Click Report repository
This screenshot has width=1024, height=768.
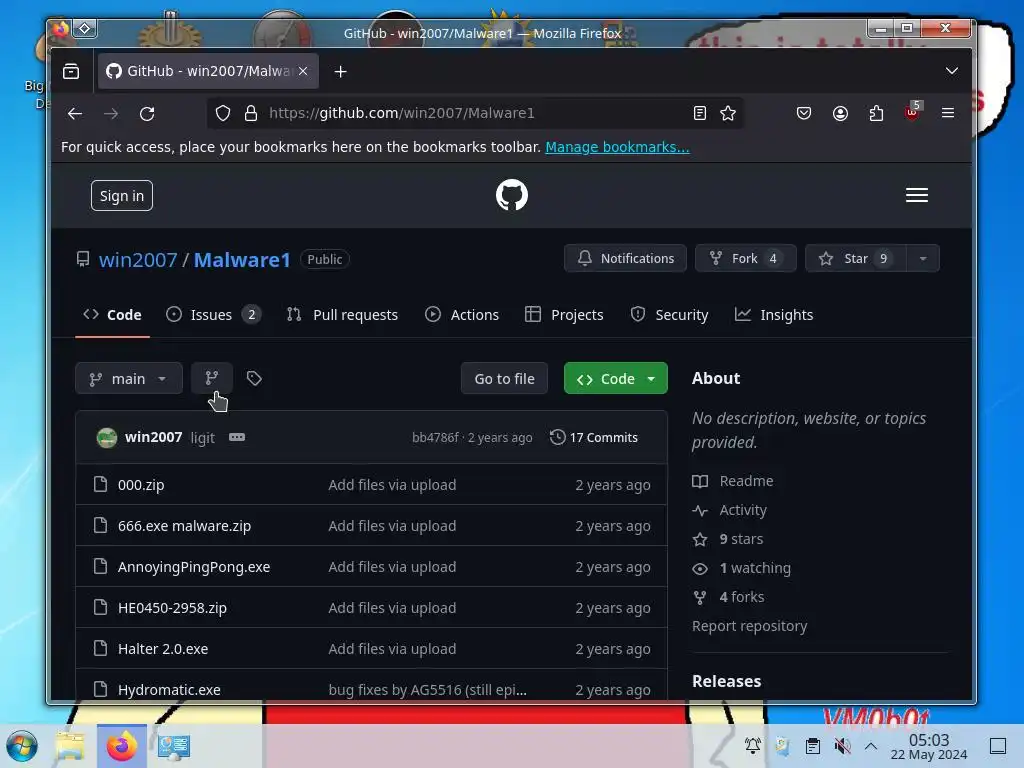pos(750,626)
